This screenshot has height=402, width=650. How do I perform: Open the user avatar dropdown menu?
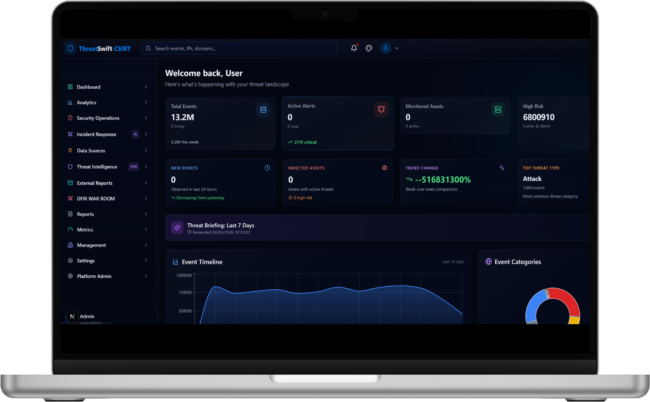(387, 48)
